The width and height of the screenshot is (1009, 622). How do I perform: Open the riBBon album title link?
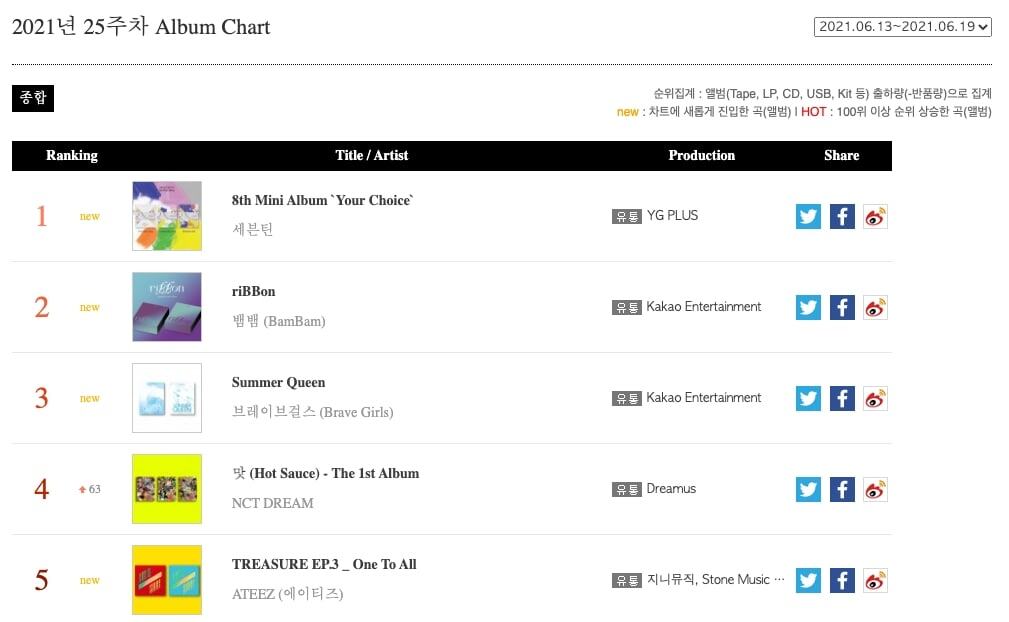tap(254, 291)
